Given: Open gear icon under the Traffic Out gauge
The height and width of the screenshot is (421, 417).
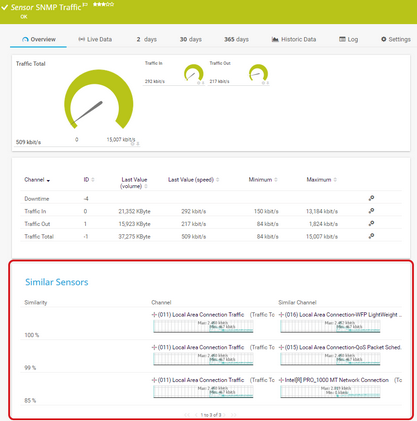Looking at the screenshot, I should (x=263, y=83).
